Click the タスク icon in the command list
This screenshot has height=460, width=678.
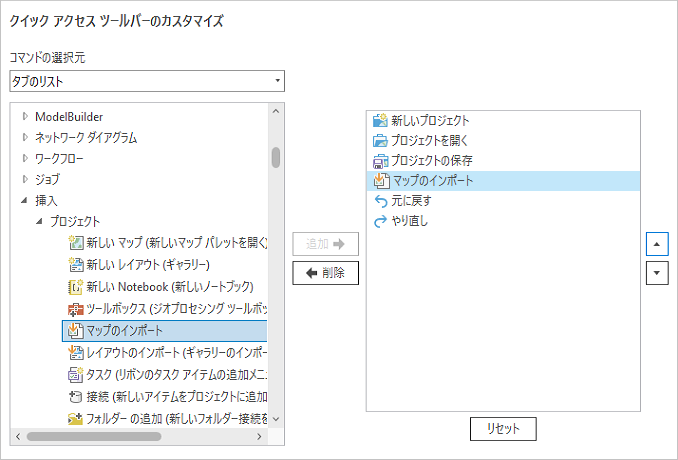(x=75, y=374)
